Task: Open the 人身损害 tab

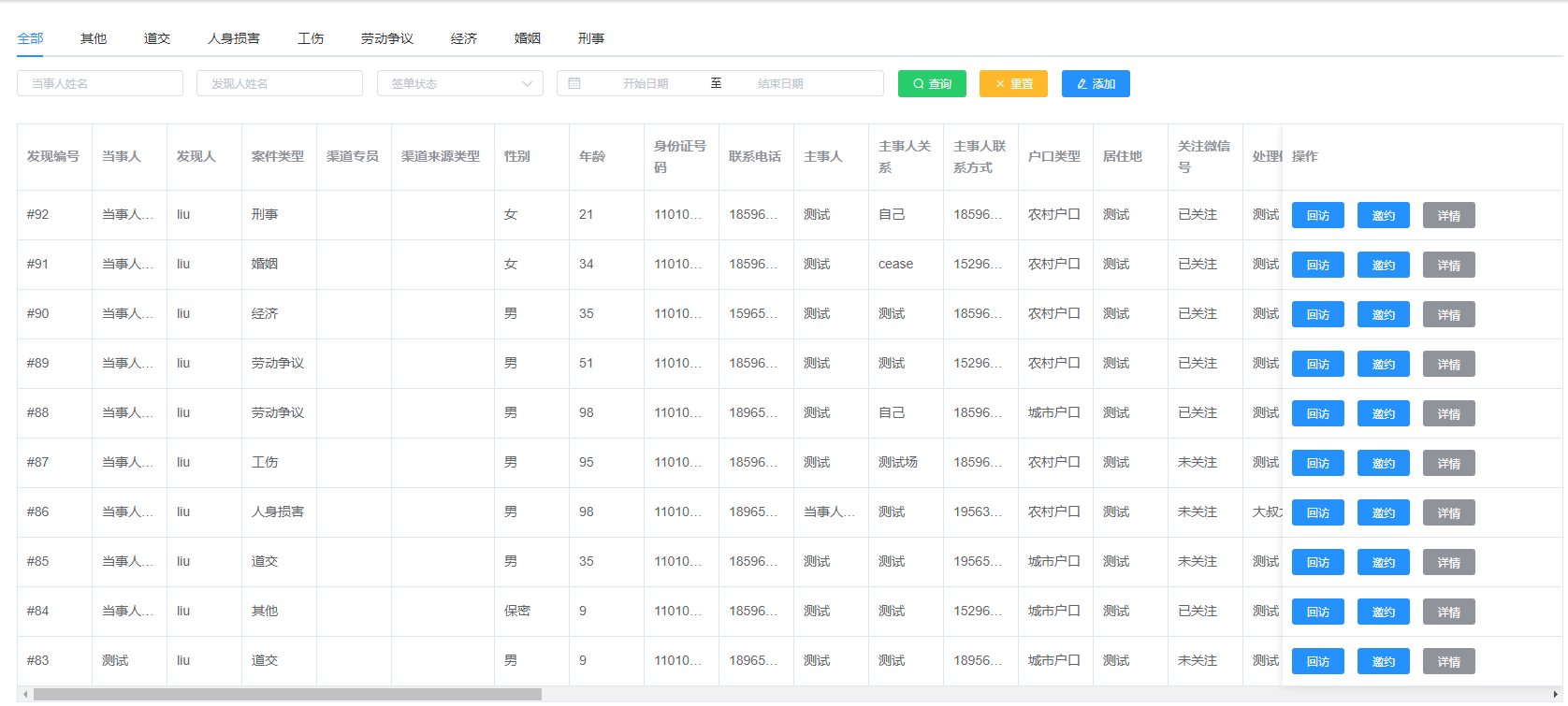Action: coord(234,38)
